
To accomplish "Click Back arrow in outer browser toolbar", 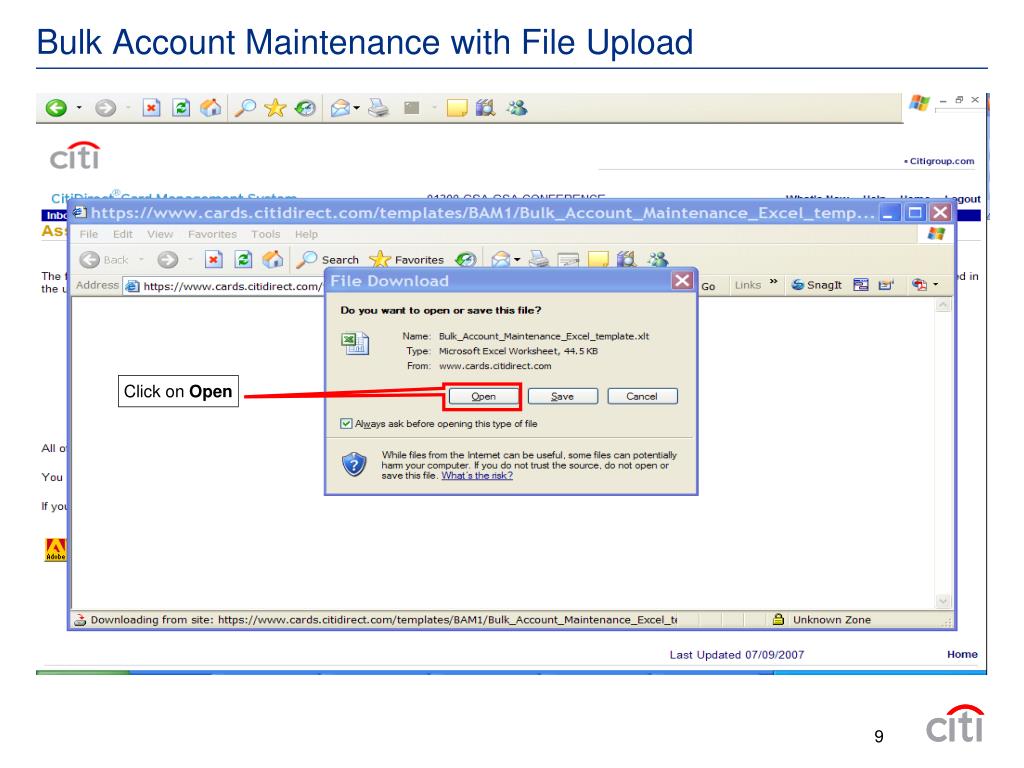I will tap(56, 108).
